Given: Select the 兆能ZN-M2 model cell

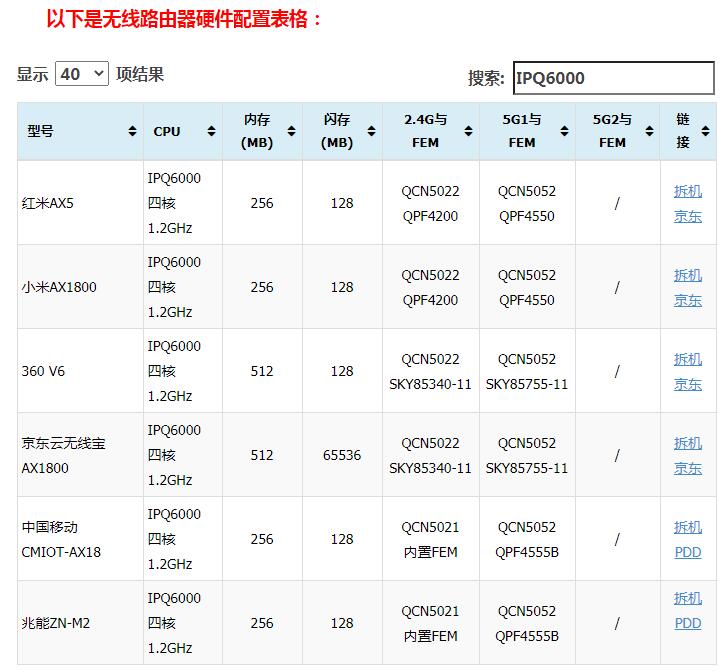Looking at the screenshot, I should [80, 623].
